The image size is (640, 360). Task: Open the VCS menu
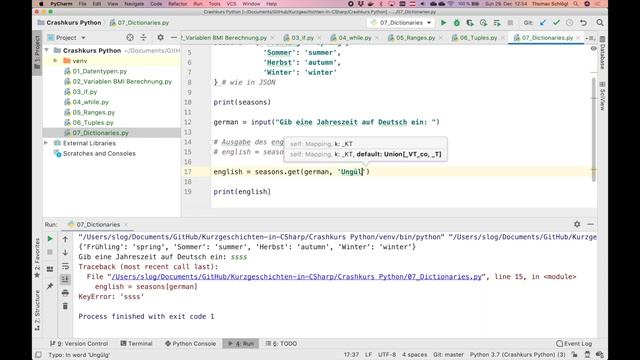(231, 4)
